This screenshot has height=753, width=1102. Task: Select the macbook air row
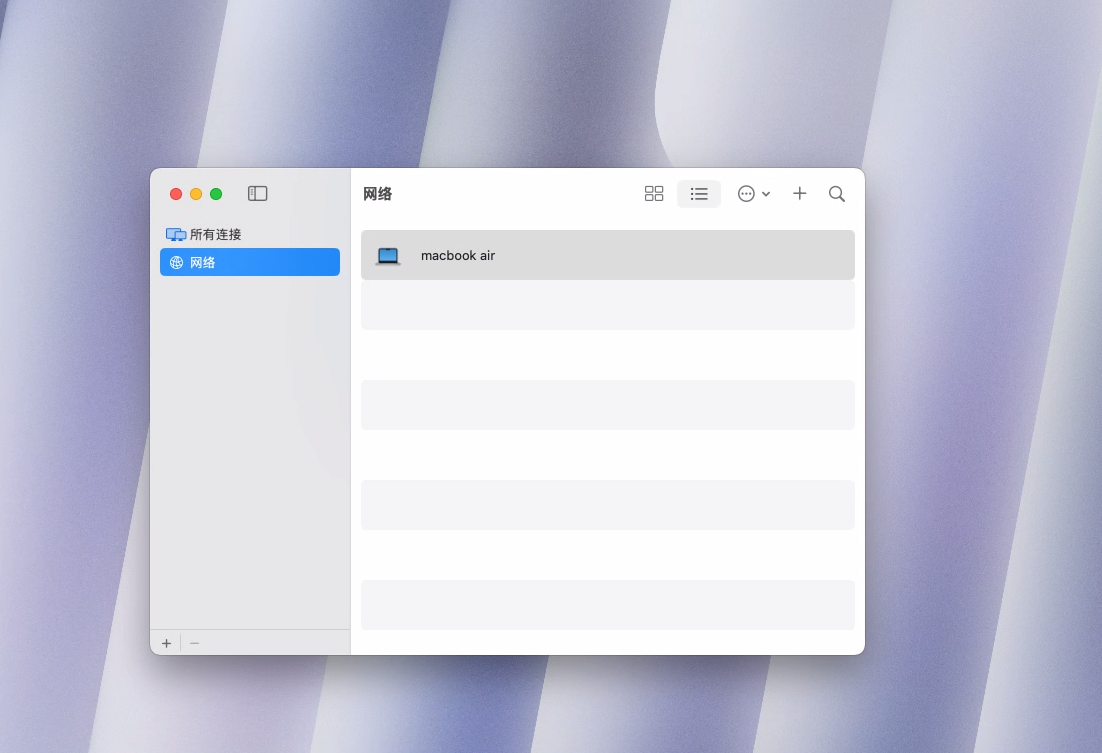click(608, 255)
